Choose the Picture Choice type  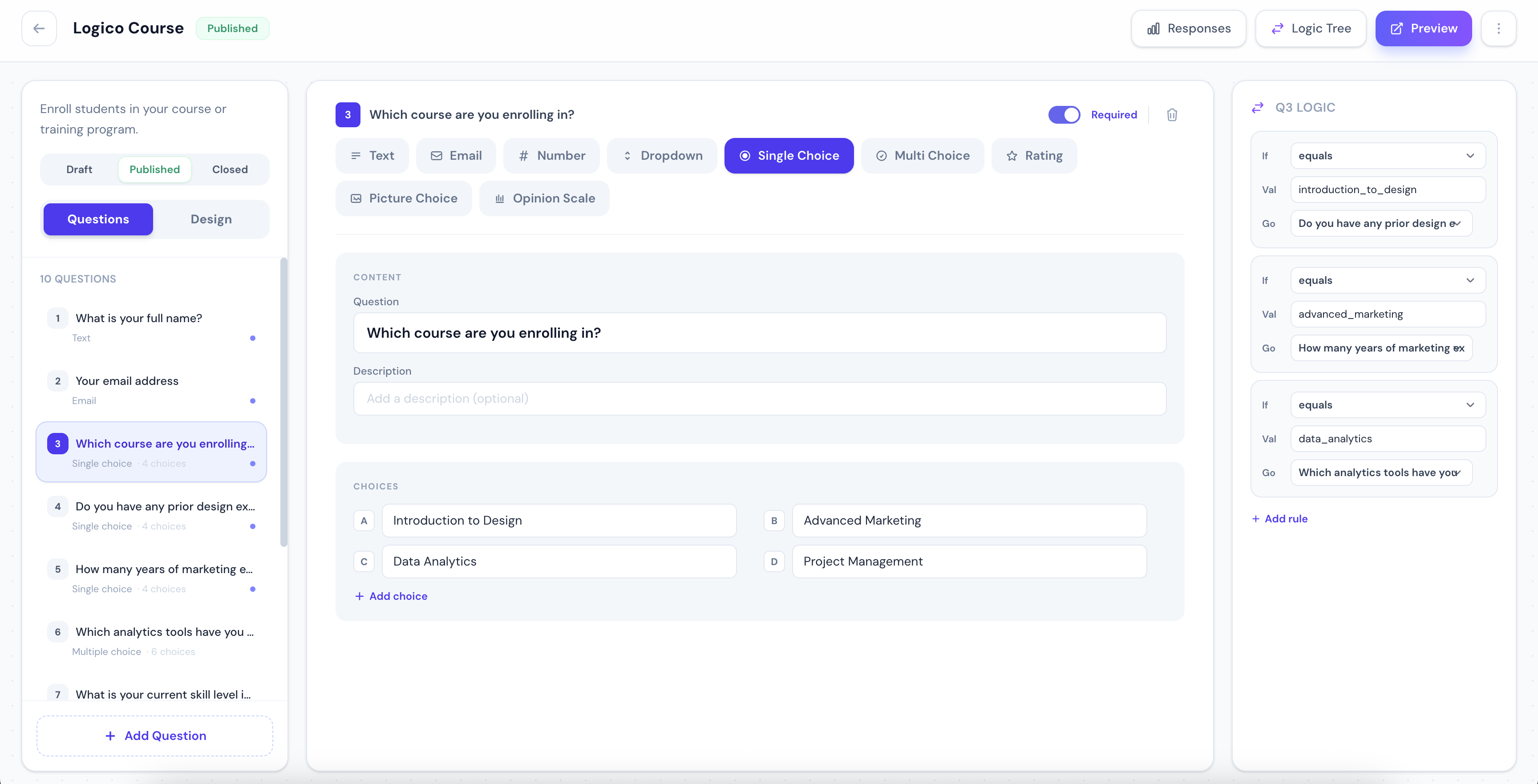(404, 198)
